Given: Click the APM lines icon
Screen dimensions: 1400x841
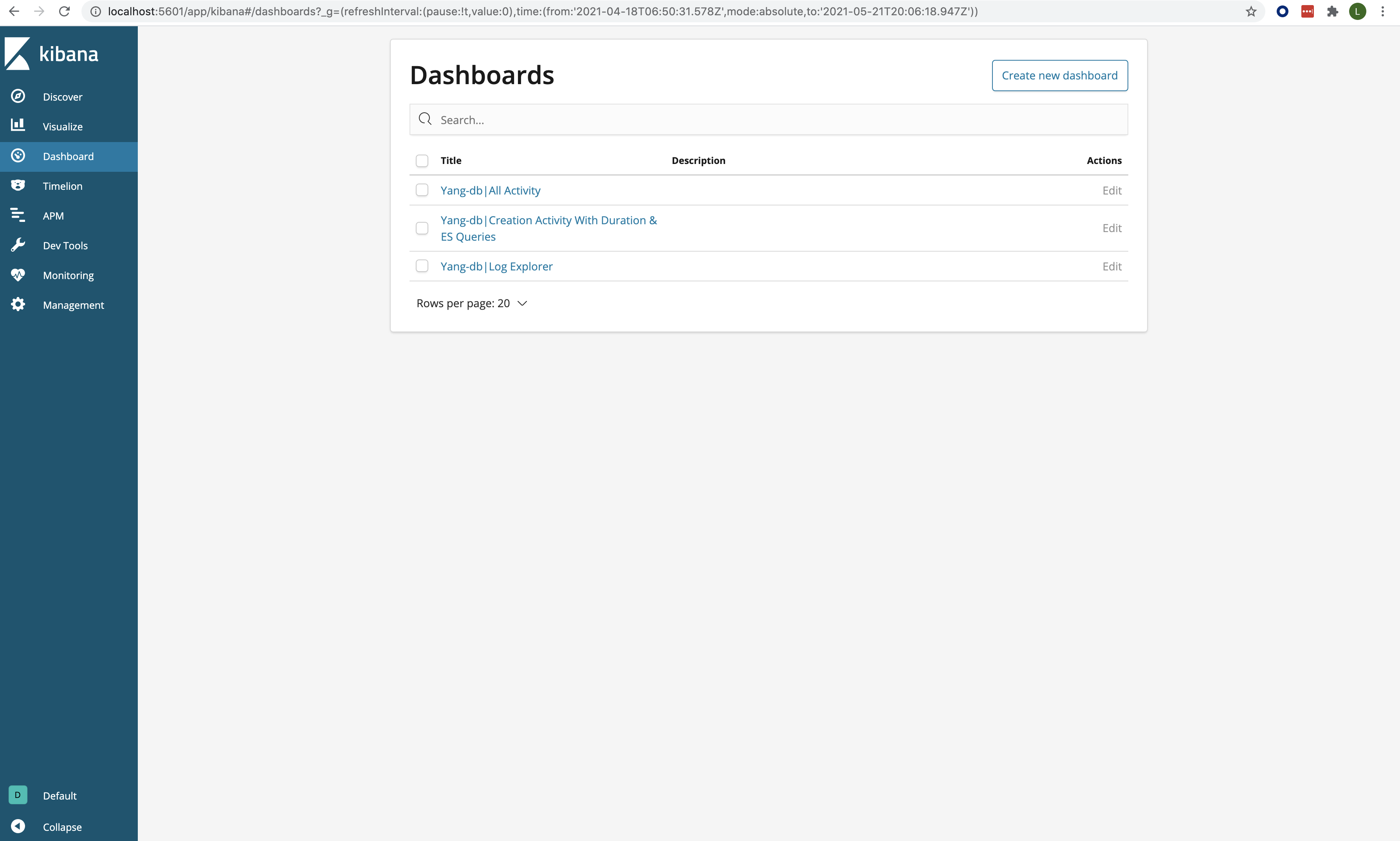Looking at the screenshot, I should click(x=18, y=215).
